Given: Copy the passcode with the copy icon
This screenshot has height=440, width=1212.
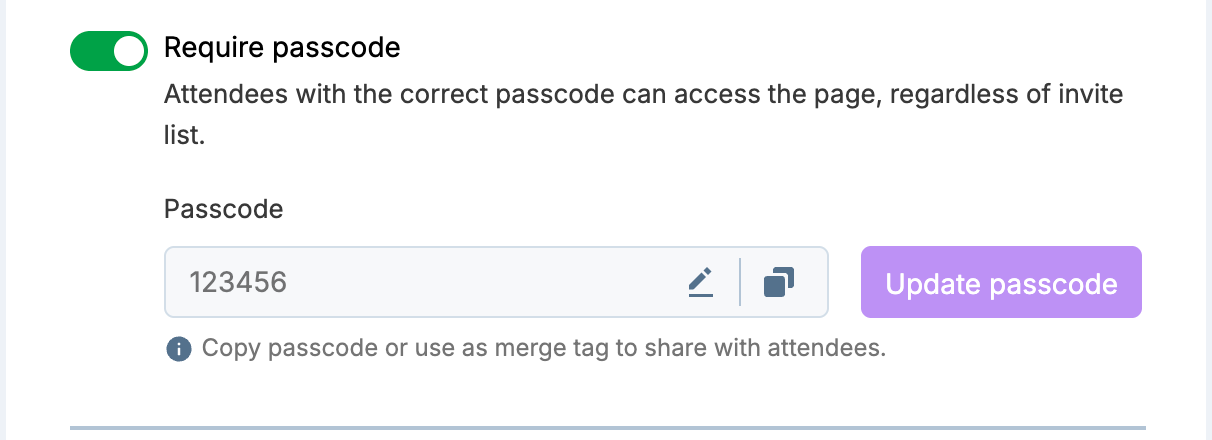Looking at the screenshot, I should 778,283.
